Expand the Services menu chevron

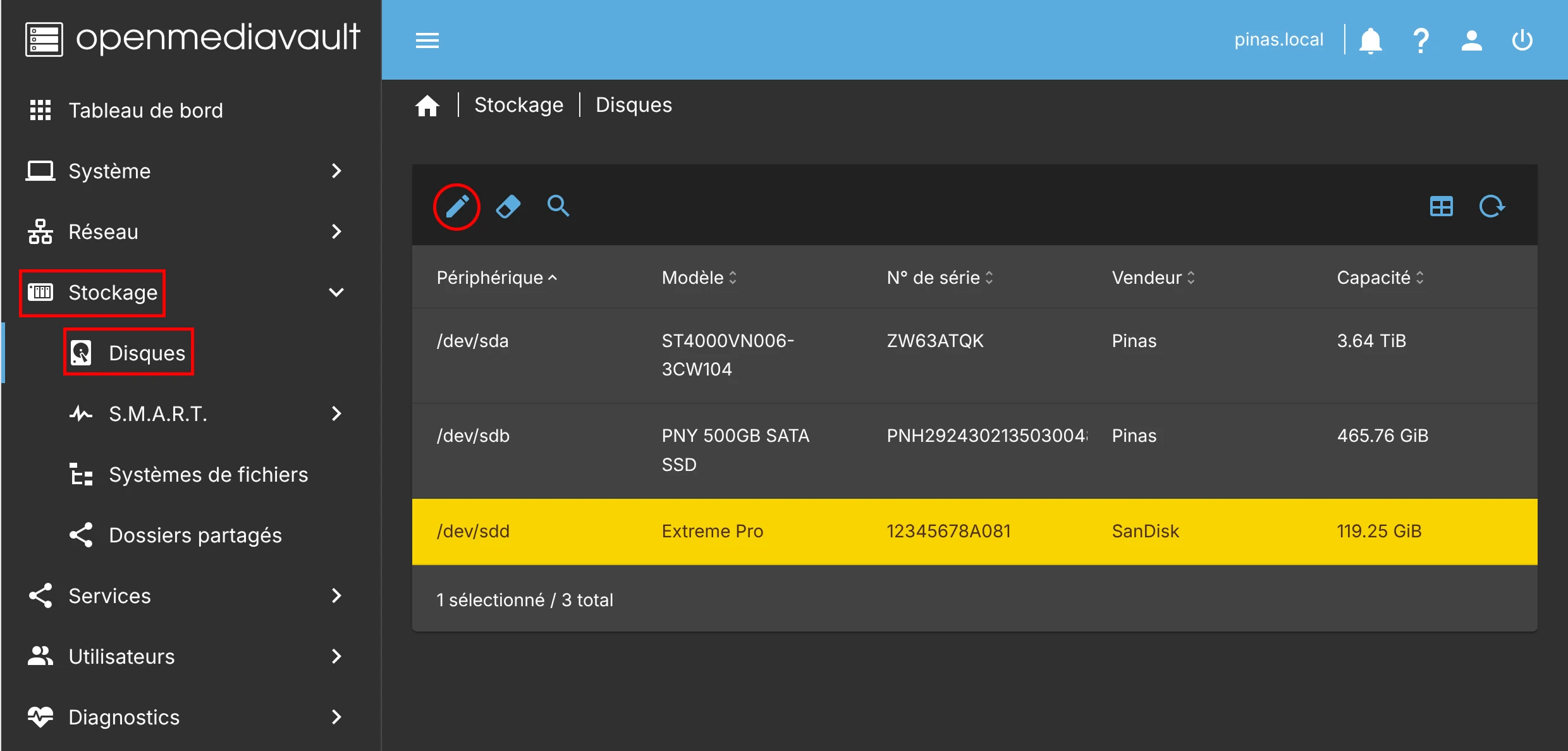coord(336,595)
